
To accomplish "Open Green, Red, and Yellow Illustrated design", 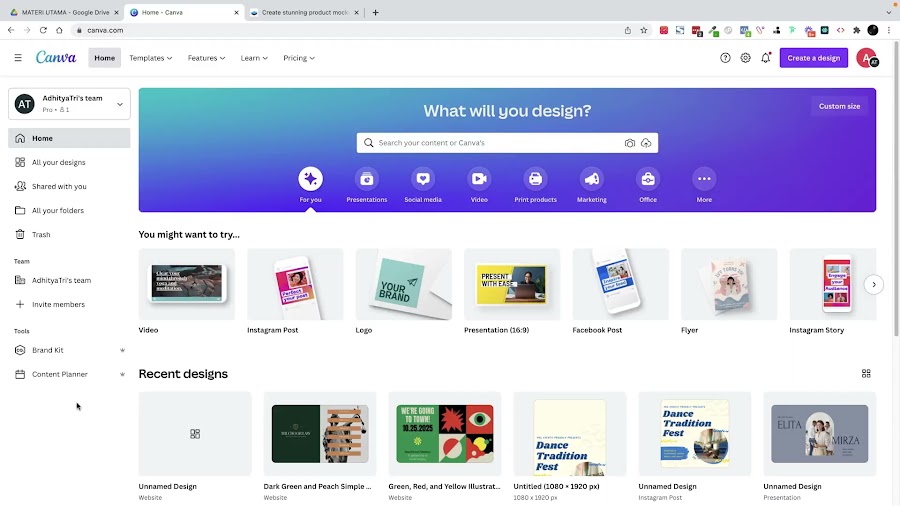I will [x=445, y=434].
